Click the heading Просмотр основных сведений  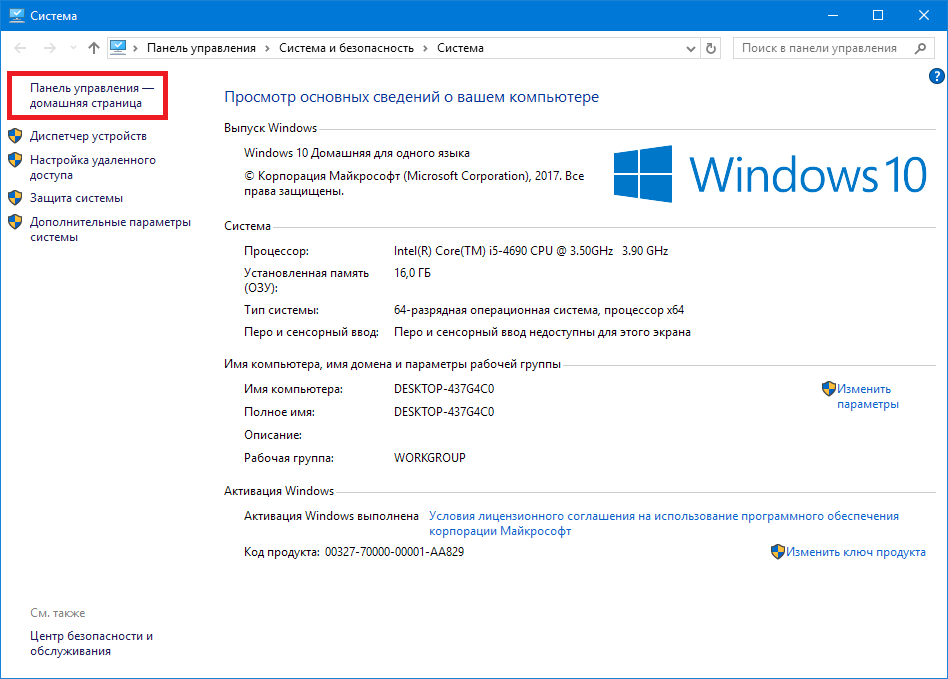[411, 97]
